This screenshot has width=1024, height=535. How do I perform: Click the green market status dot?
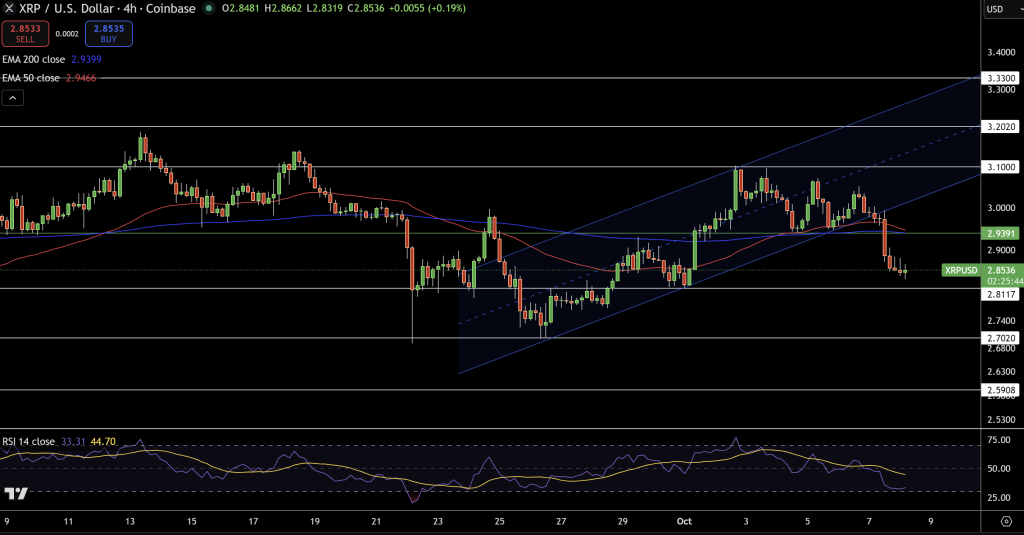coord(208,8)
